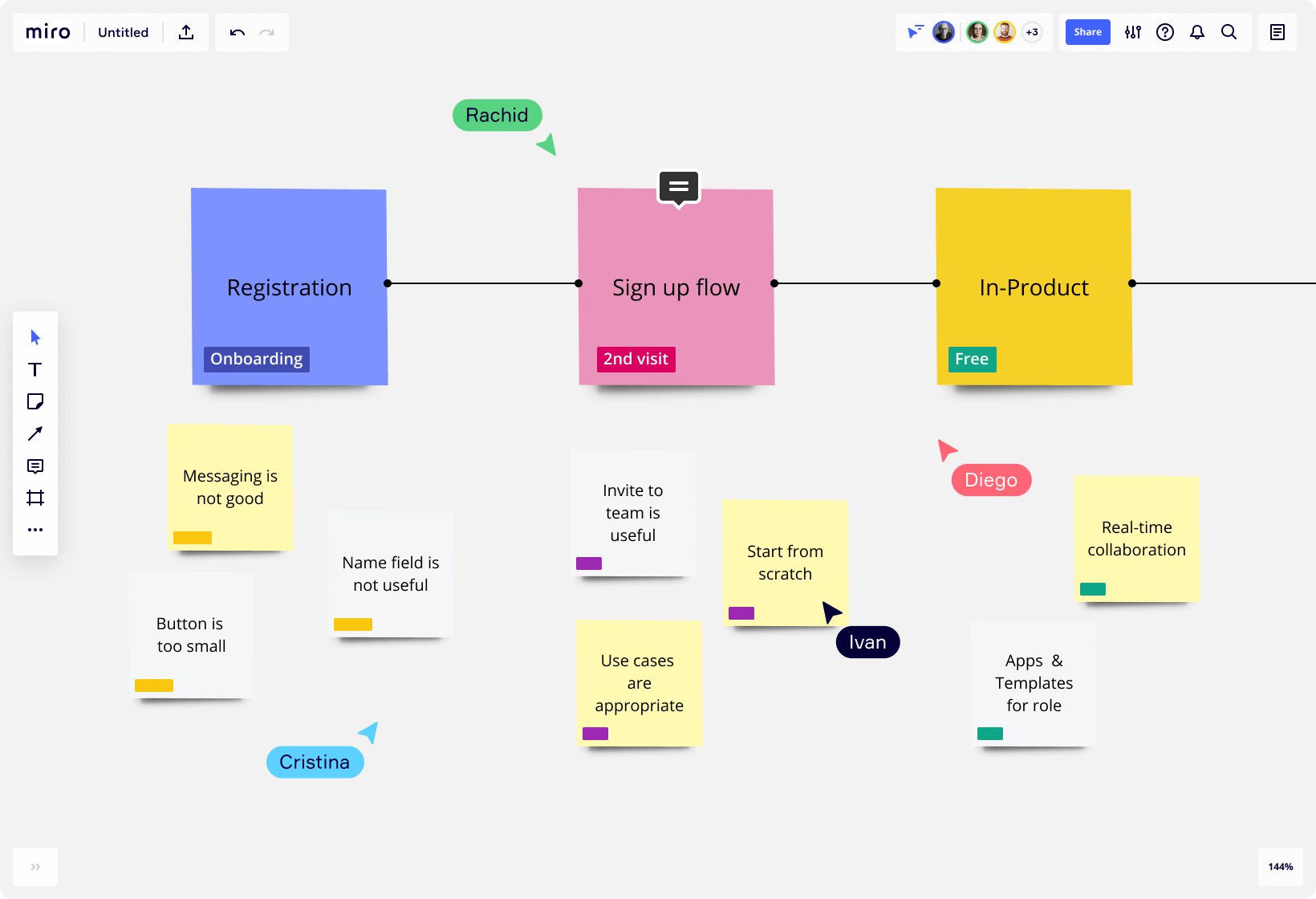1316x899 pixels.
Task: Select the 'Name field is not useful' note
Action: [x=390, y=574]
